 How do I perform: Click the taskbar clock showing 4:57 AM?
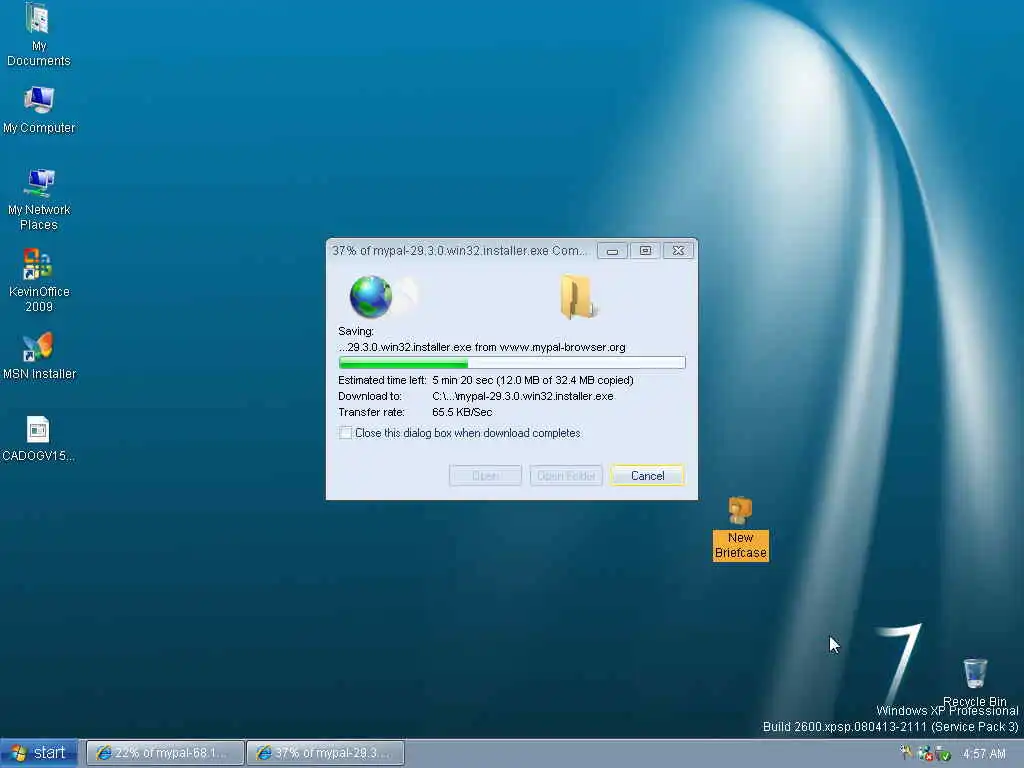click(984, 754)
